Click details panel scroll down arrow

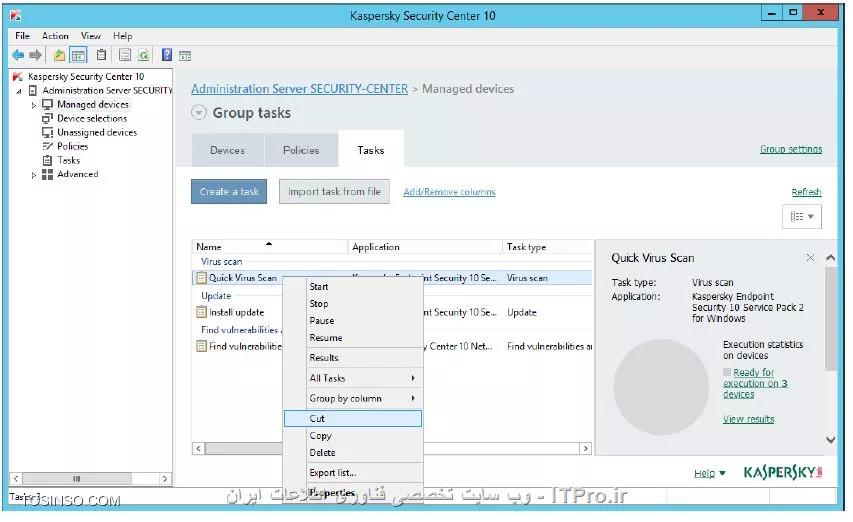[830, 440]
